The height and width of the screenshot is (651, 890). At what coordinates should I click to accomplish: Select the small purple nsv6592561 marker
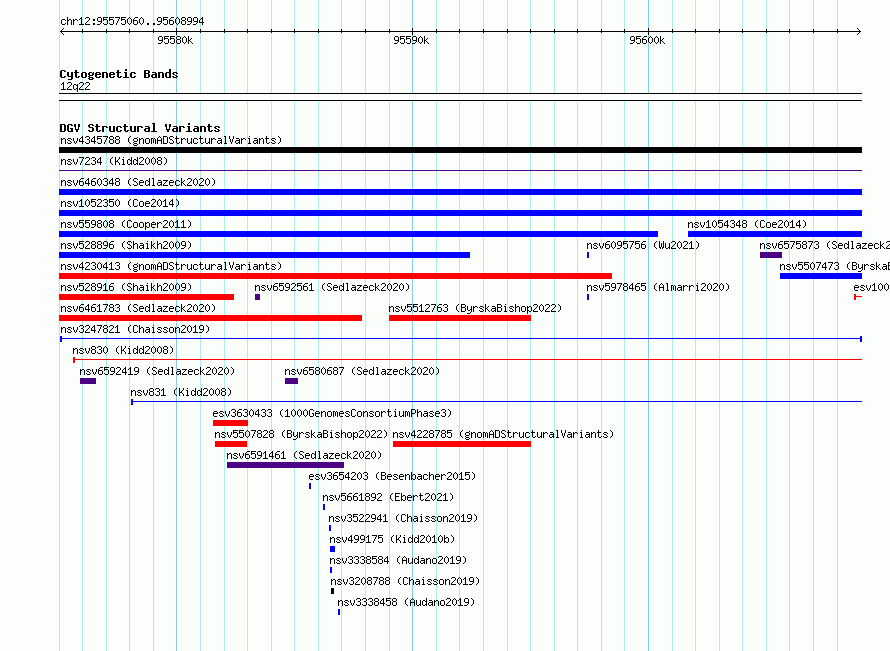tap(258, 297)
